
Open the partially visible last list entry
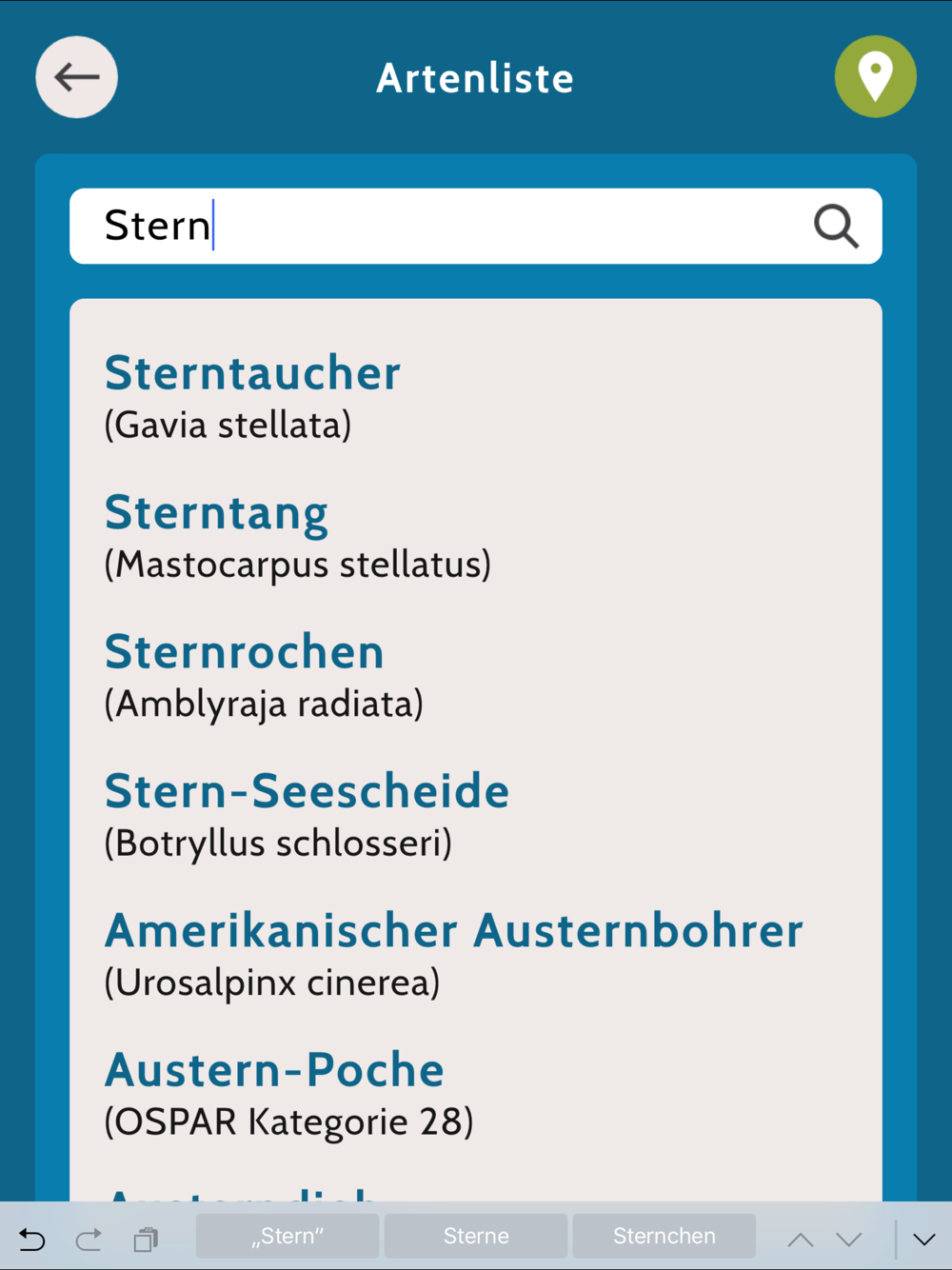tap(476, 1190)
